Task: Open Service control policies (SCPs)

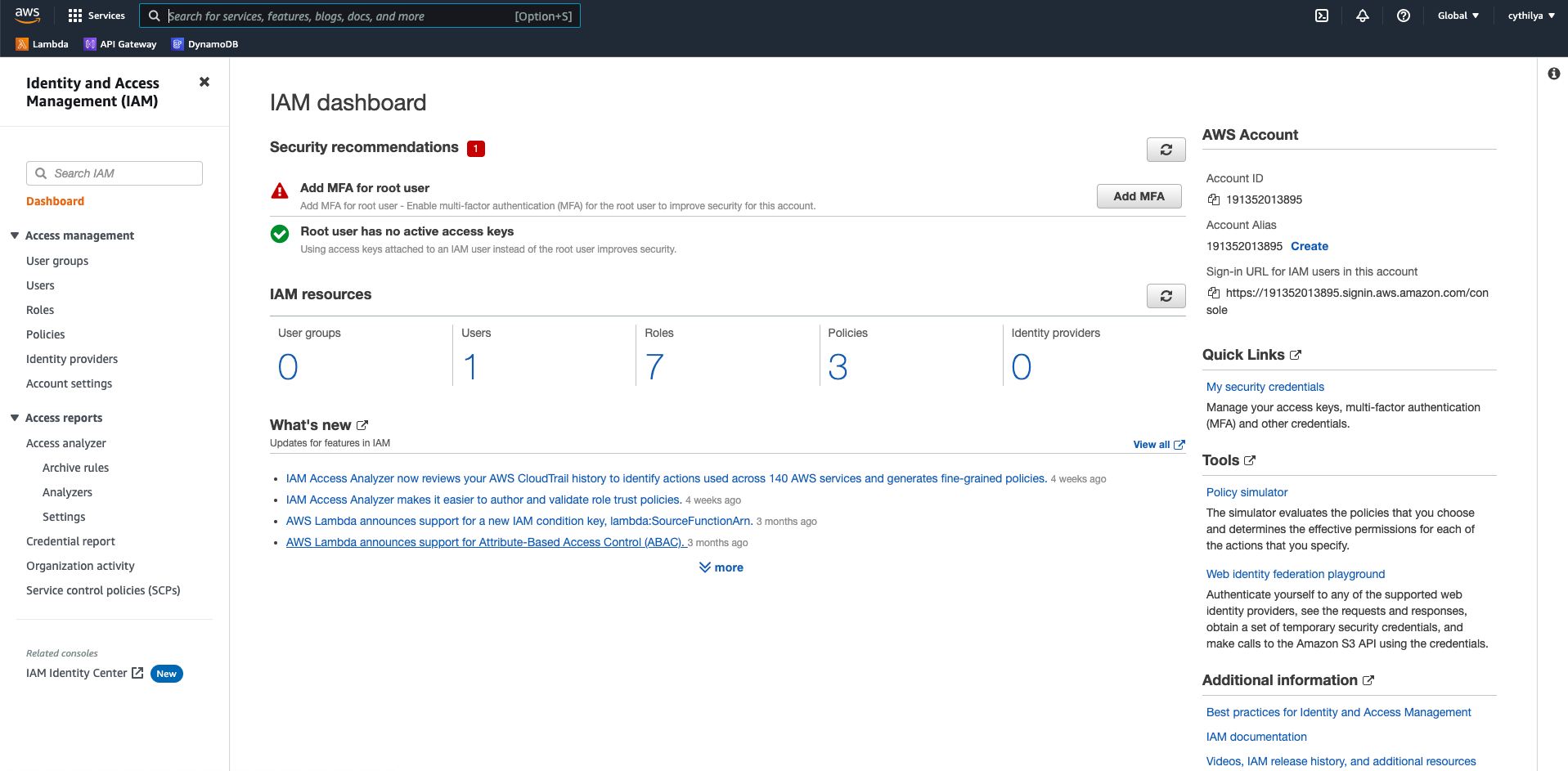Action: coord(103,590)
